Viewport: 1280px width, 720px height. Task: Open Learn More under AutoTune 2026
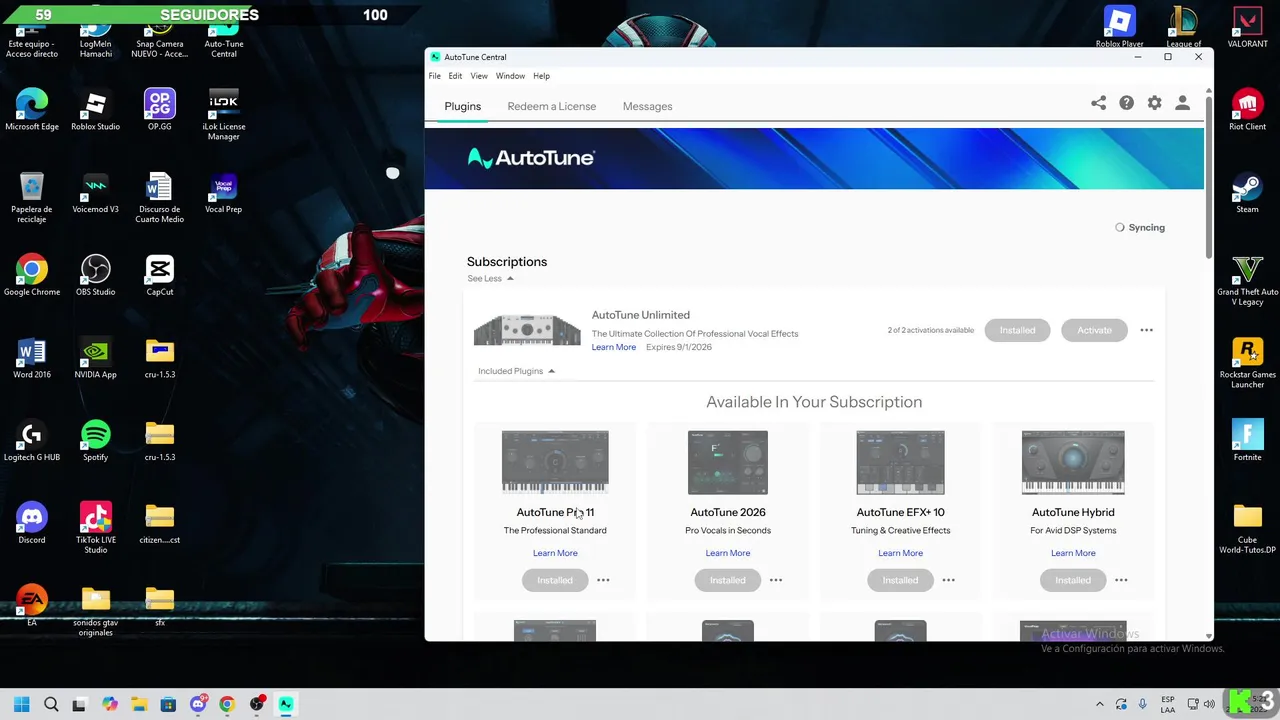(727, 553)
